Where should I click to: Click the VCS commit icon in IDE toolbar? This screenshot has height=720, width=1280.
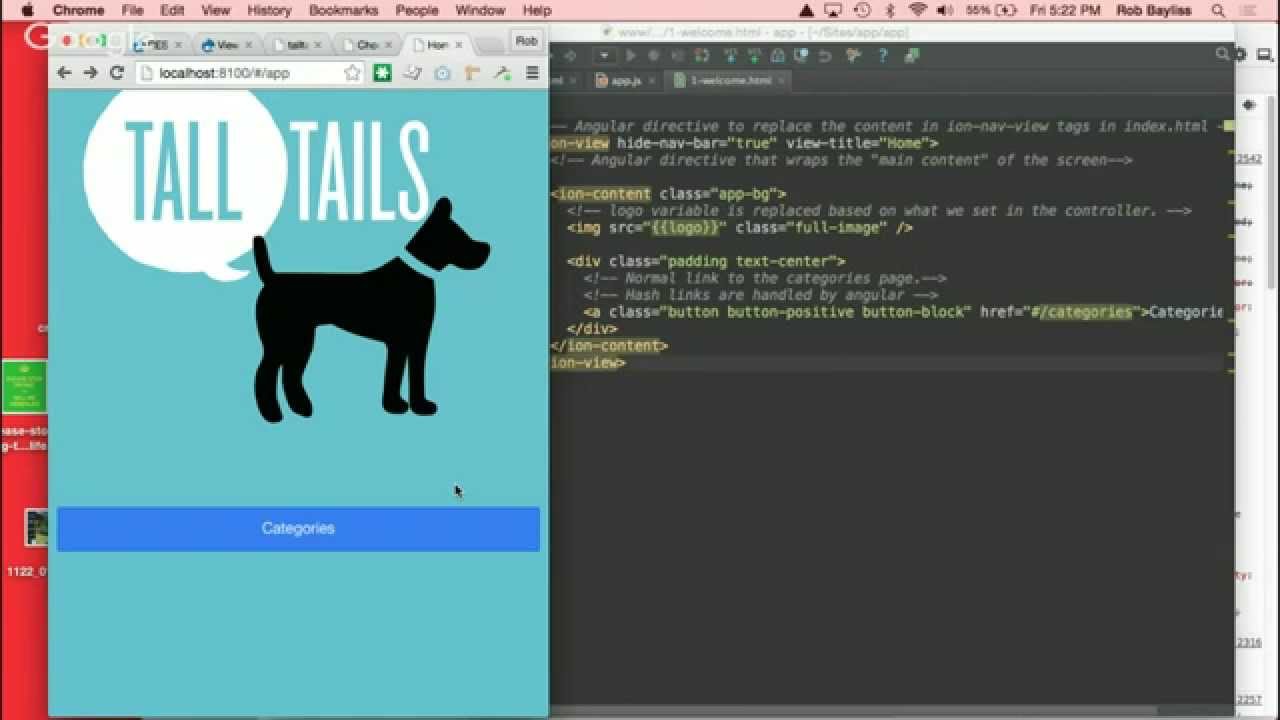point(756,56)
